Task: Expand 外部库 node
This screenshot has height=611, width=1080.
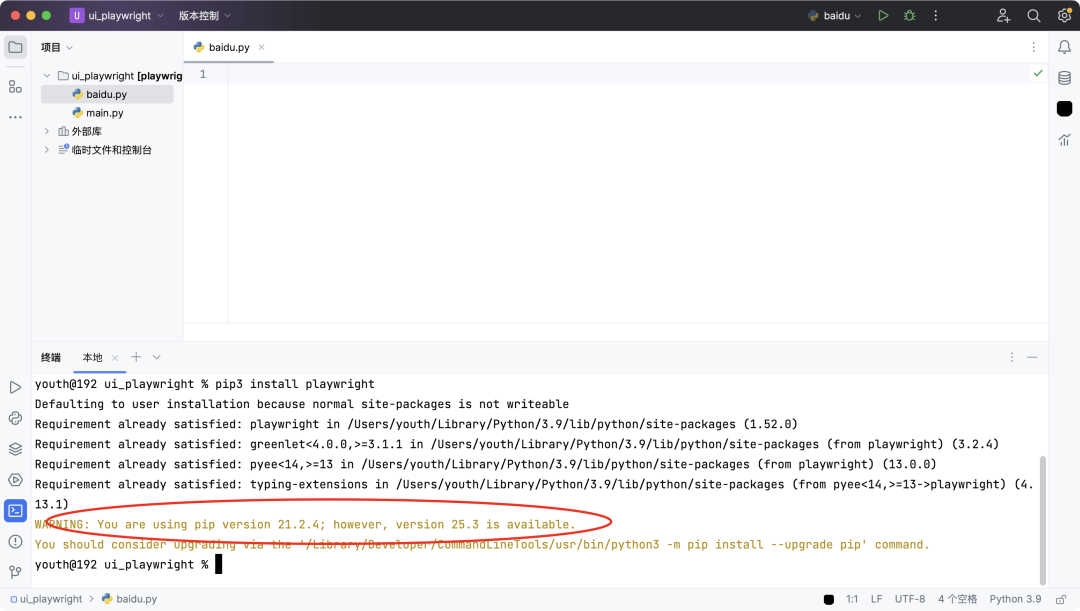Action: click(x=47, y=131)
